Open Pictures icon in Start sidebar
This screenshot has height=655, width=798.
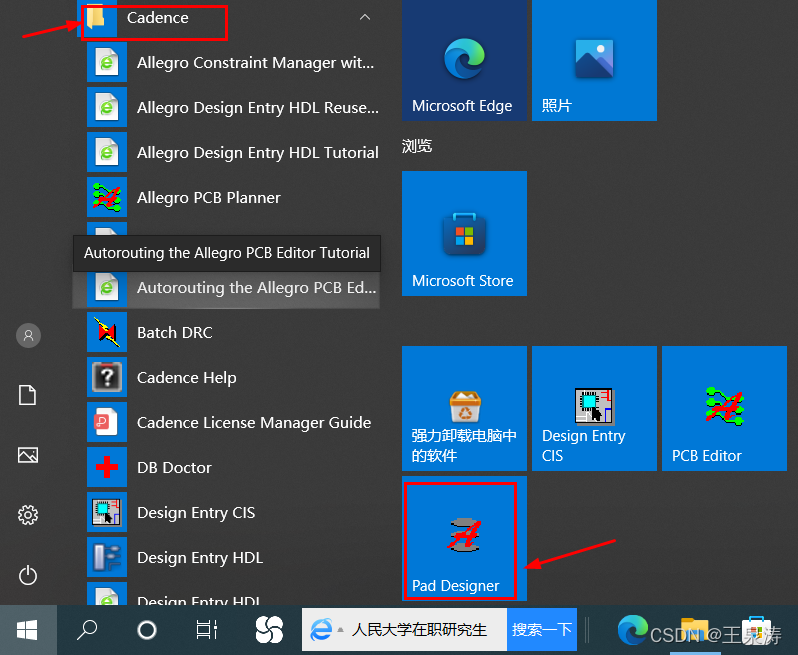point(27,455)
